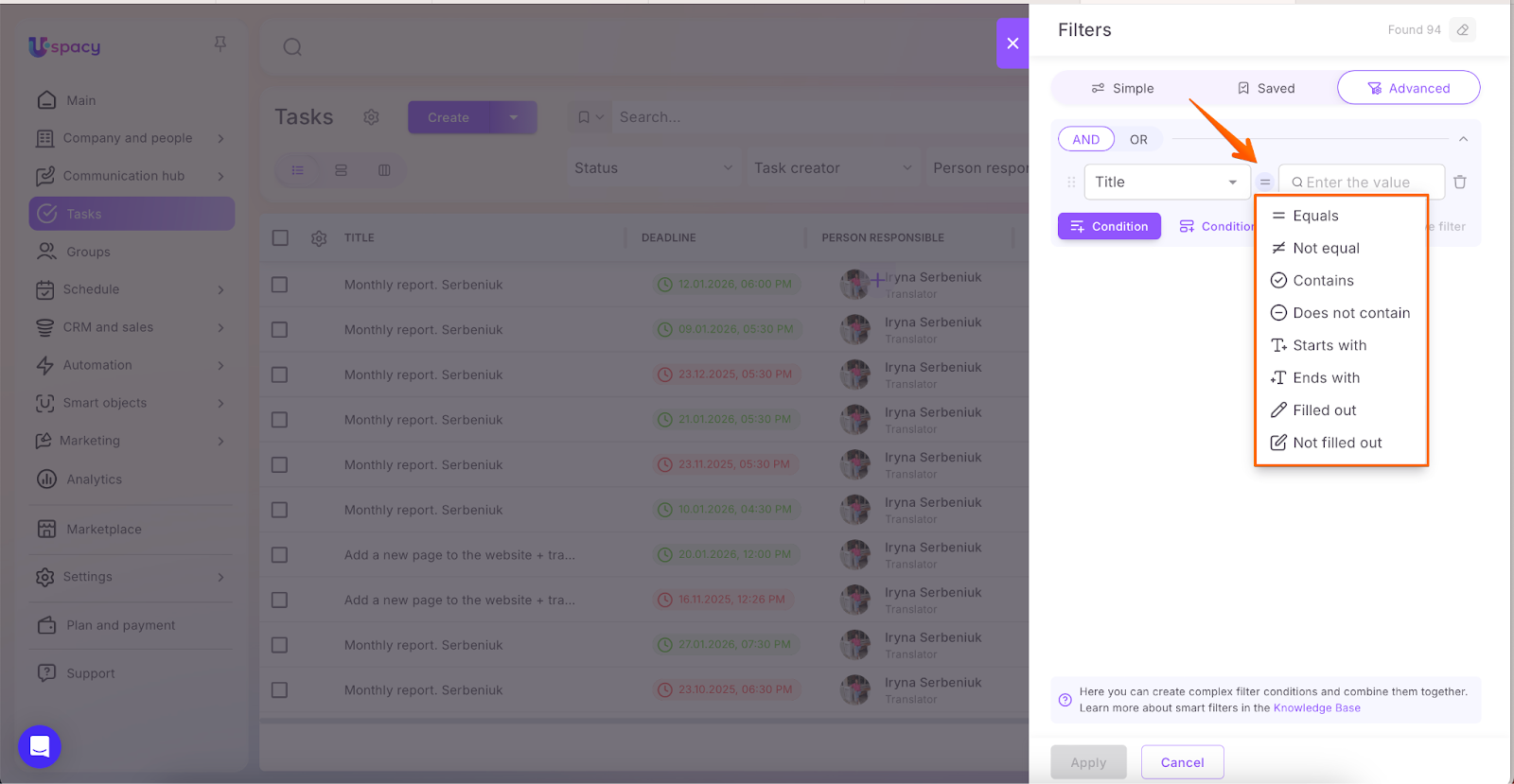The height and width of the screenshot is (784, 1514).
Task: Click the equals operator icon next to Title
Action: coord(1265,183)
